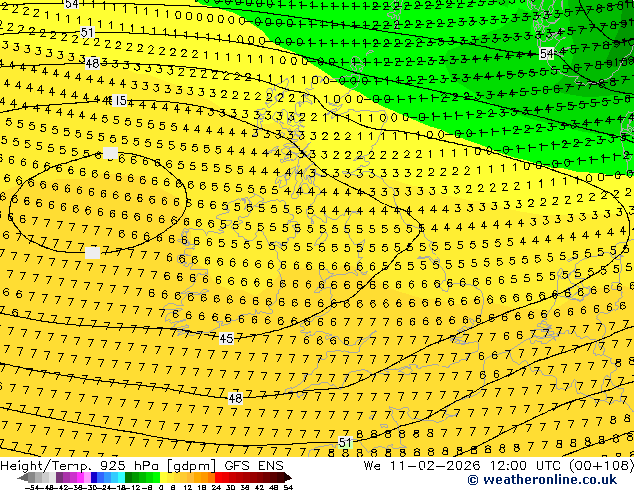Screen dimensions: 634x490
Task: Click the '48' contour label in the lower map
Action: (235, 399)
